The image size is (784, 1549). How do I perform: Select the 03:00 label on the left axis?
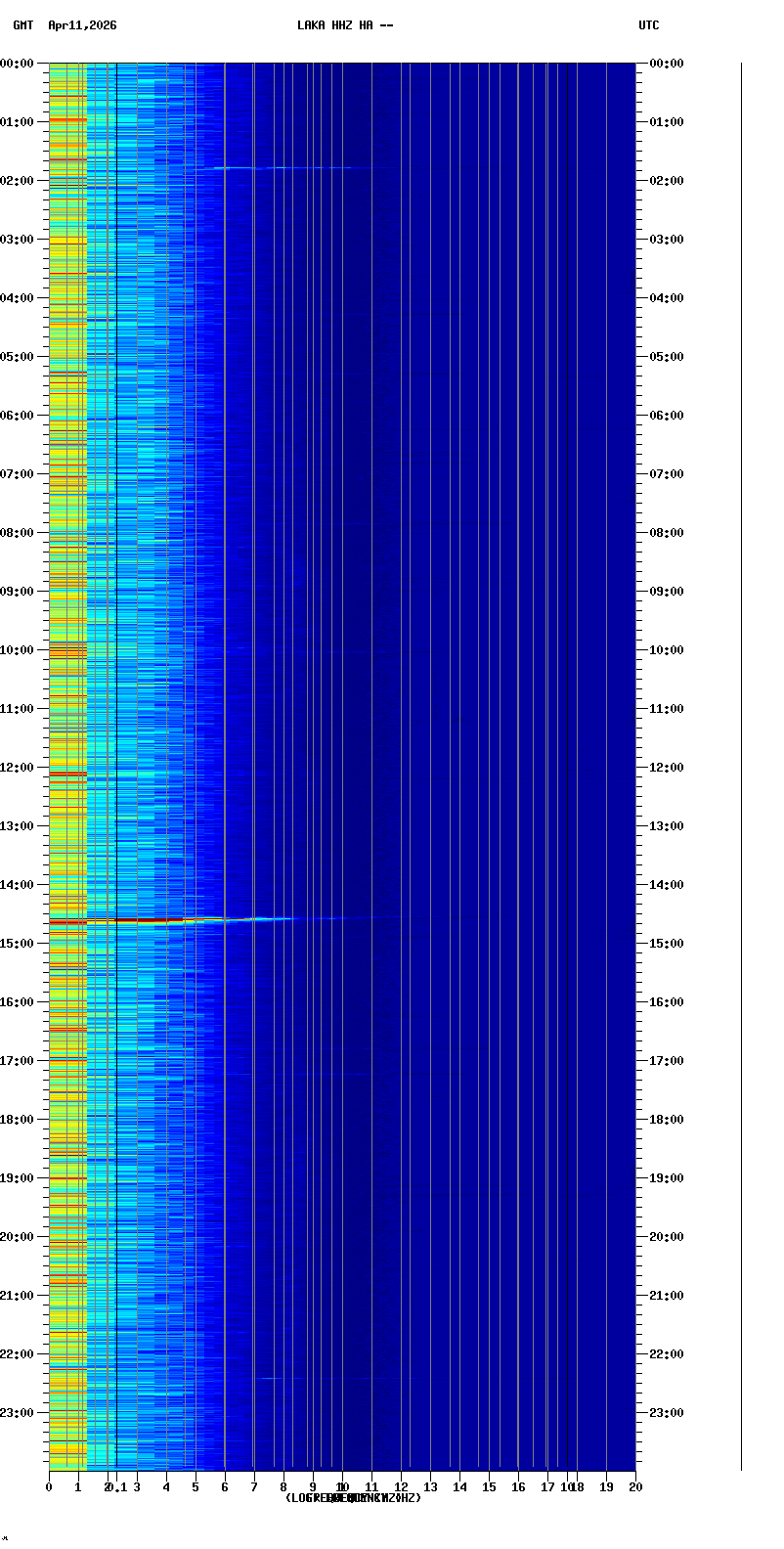[x=18, y=240]
